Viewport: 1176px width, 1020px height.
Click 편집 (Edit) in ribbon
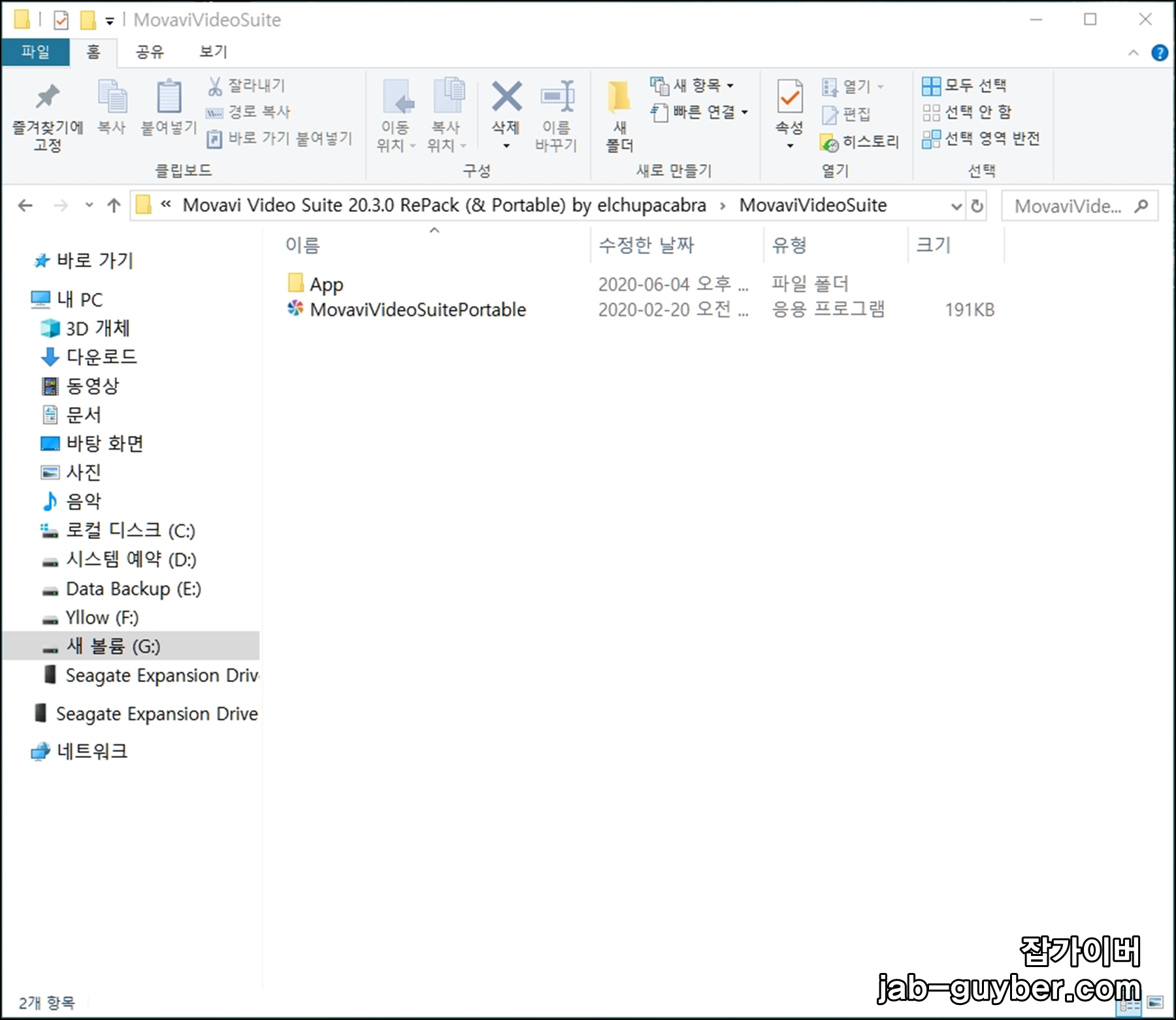(846, 114)
